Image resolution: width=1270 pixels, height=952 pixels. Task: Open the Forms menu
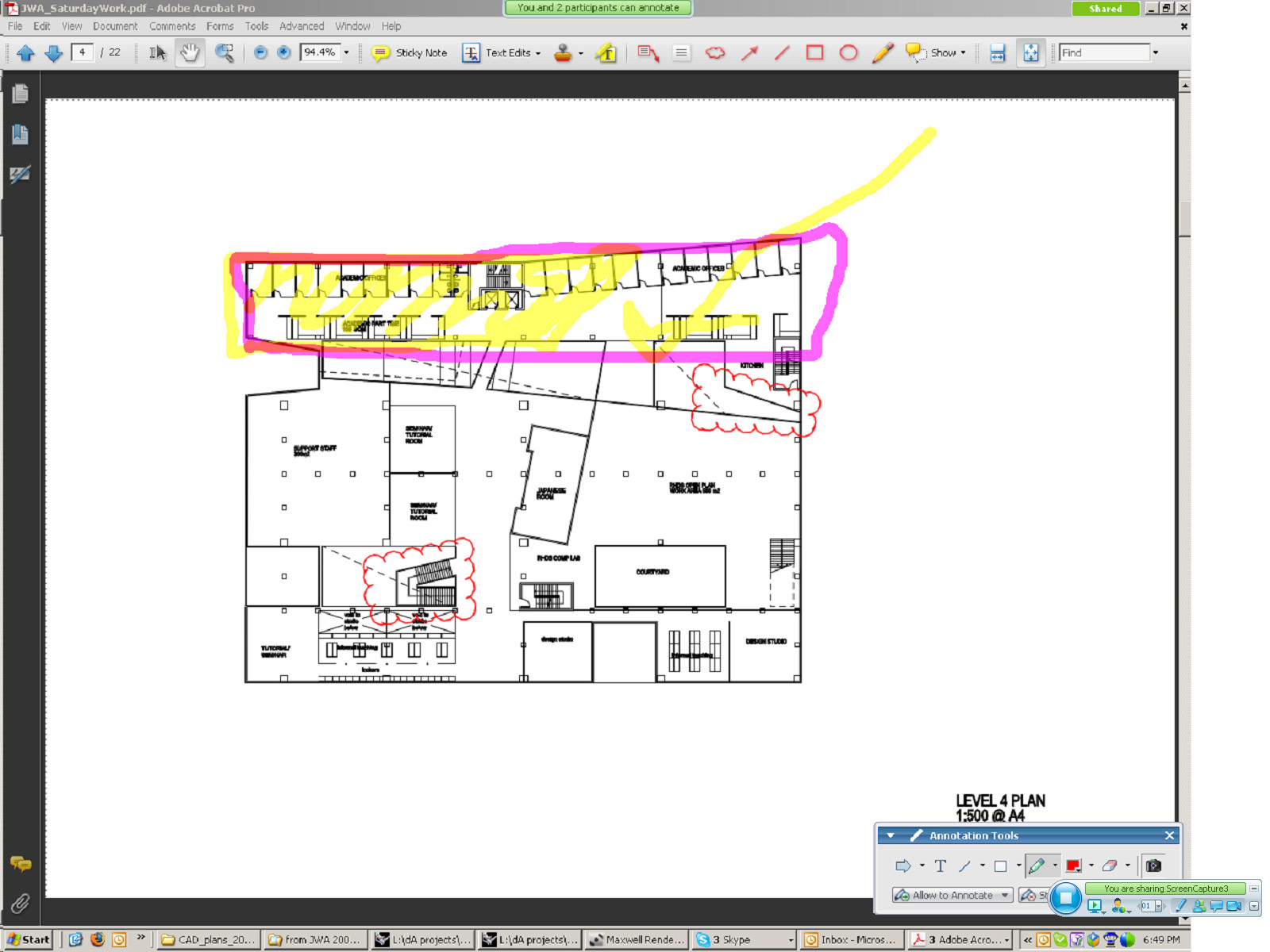pos(220,26)
